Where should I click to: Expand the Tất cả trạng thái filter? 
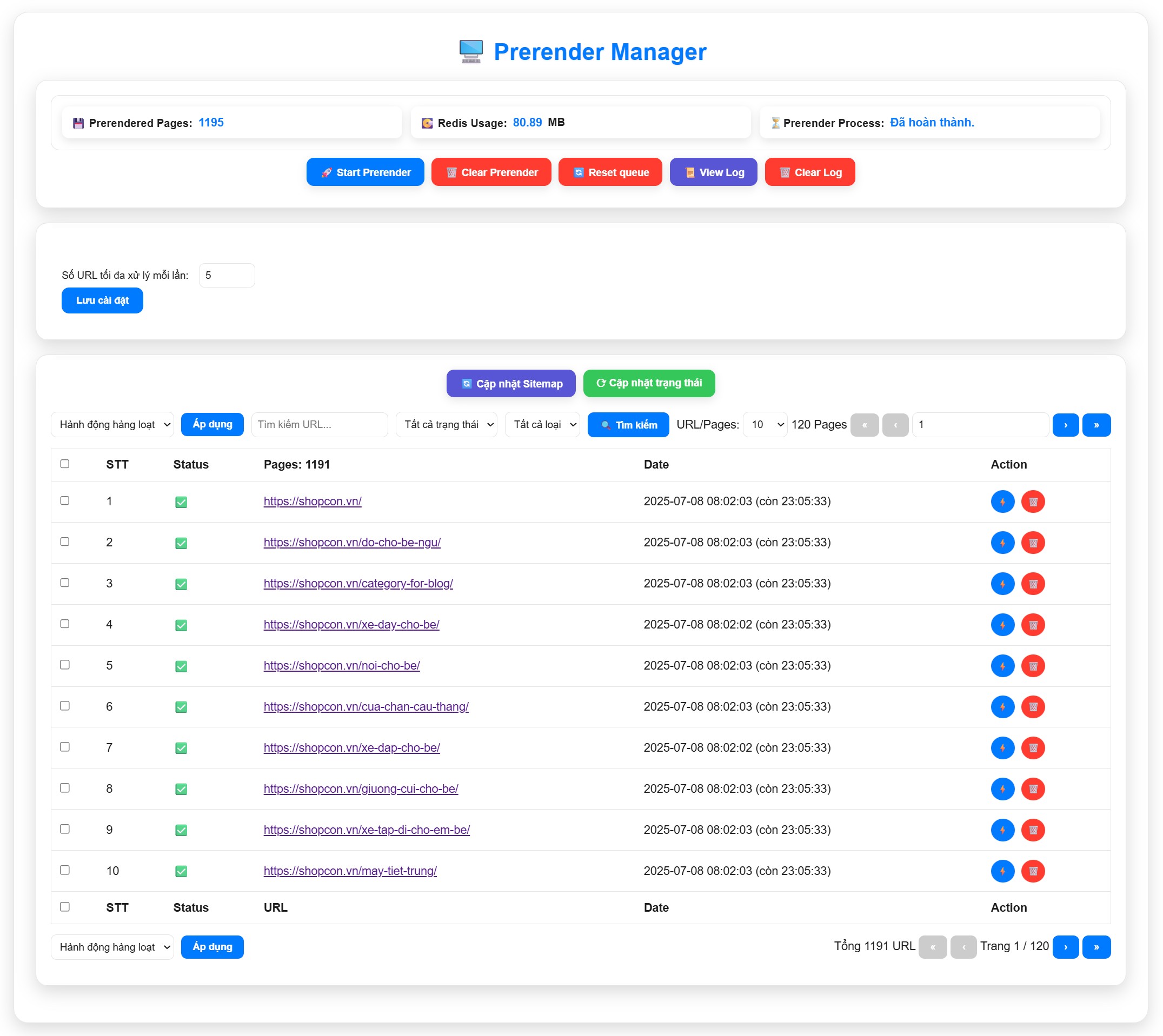446,425
